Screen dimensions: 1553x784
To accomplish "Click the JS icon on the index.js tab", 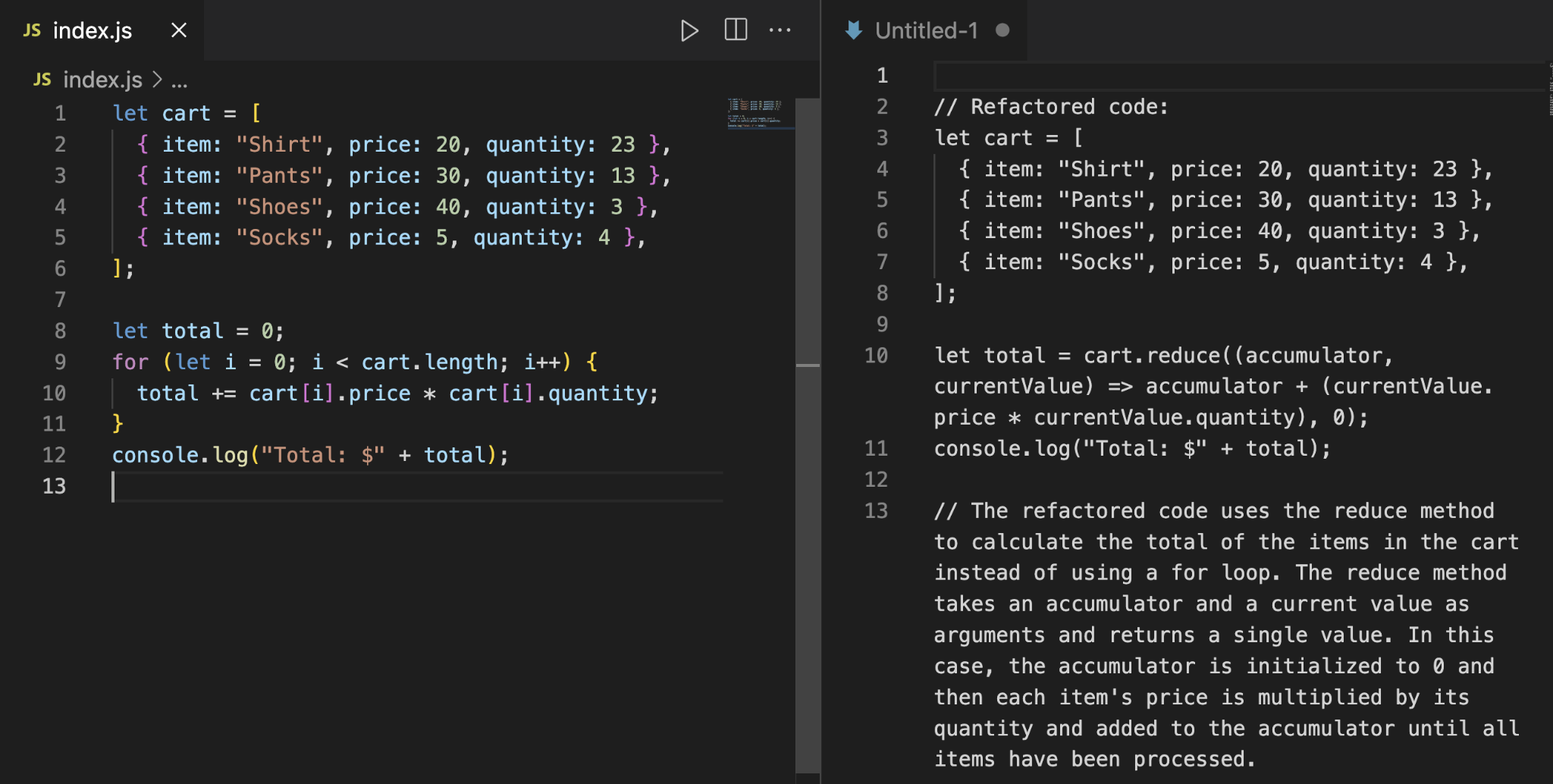I will coord(32,30).
